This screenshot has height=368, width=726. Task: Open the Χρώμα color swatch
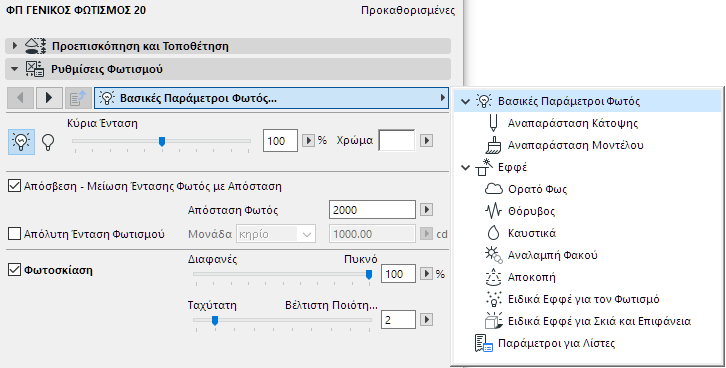pyautogui.click(x=397, y=140)
